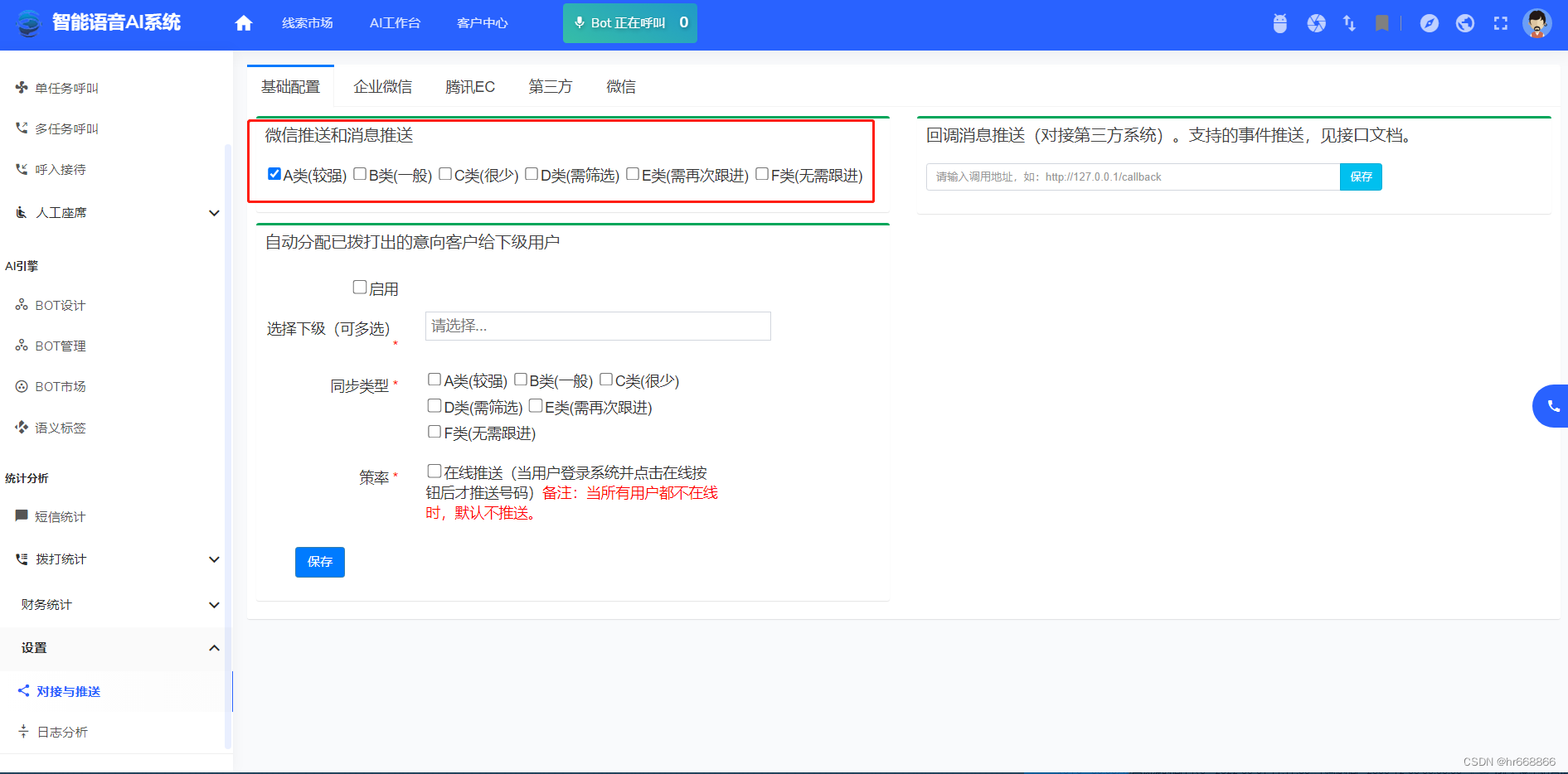
Task: Click the 呼入接待 incoming call icon
Action: click(22, 168)
